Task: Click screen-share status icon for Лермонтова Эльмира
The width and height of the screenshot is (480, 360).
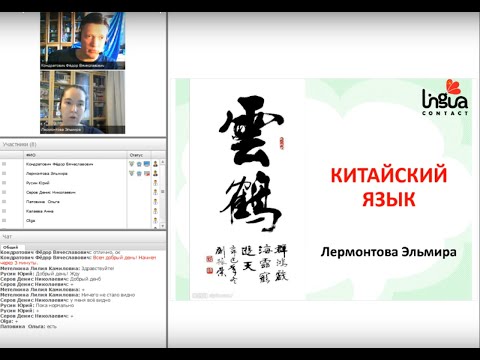Action: coord(147,173)
